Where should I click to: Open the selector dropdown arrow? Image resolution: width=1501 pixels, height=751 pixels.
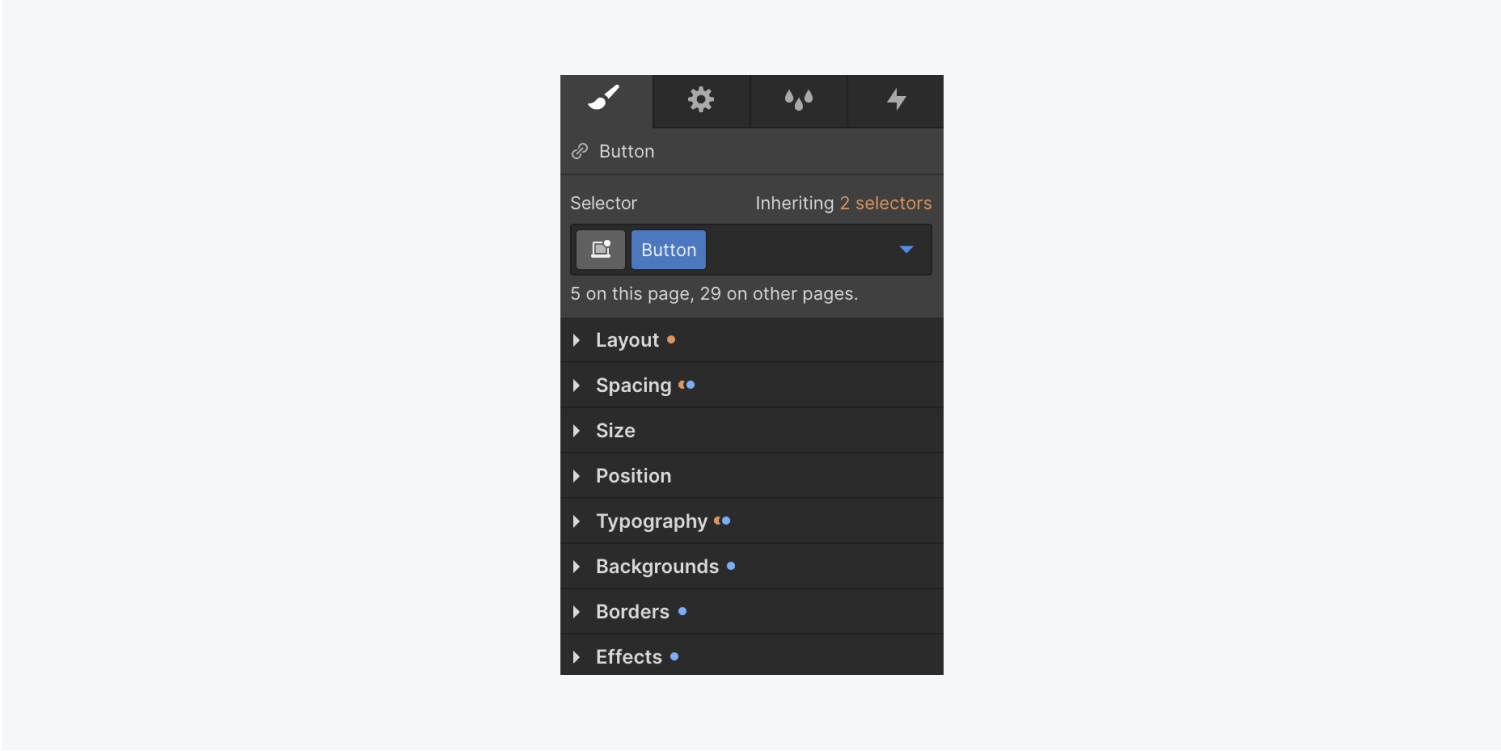point(906,250)
